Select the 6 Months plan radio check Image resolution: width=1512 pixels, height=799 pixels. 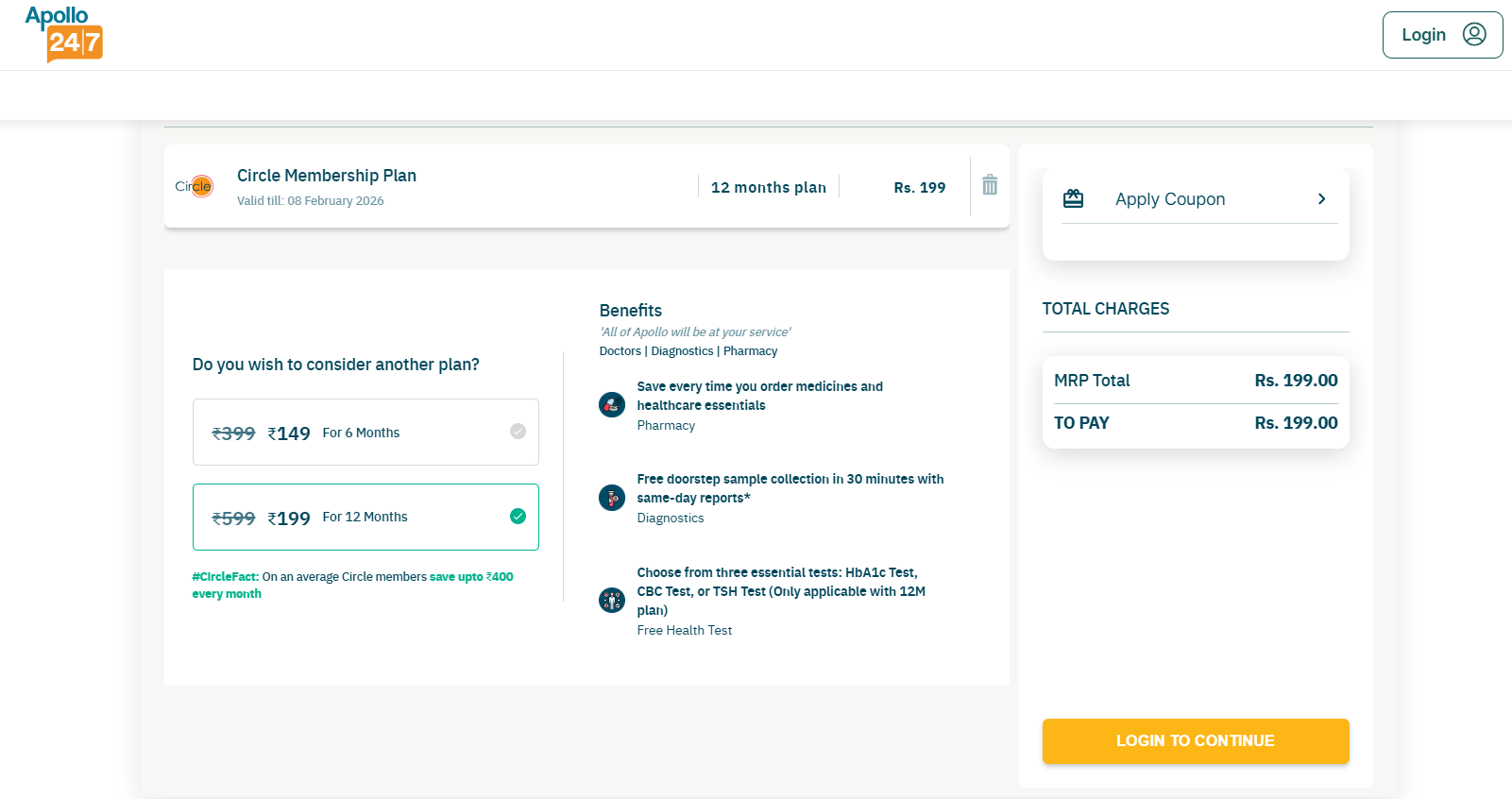click(x=518, y=431)
